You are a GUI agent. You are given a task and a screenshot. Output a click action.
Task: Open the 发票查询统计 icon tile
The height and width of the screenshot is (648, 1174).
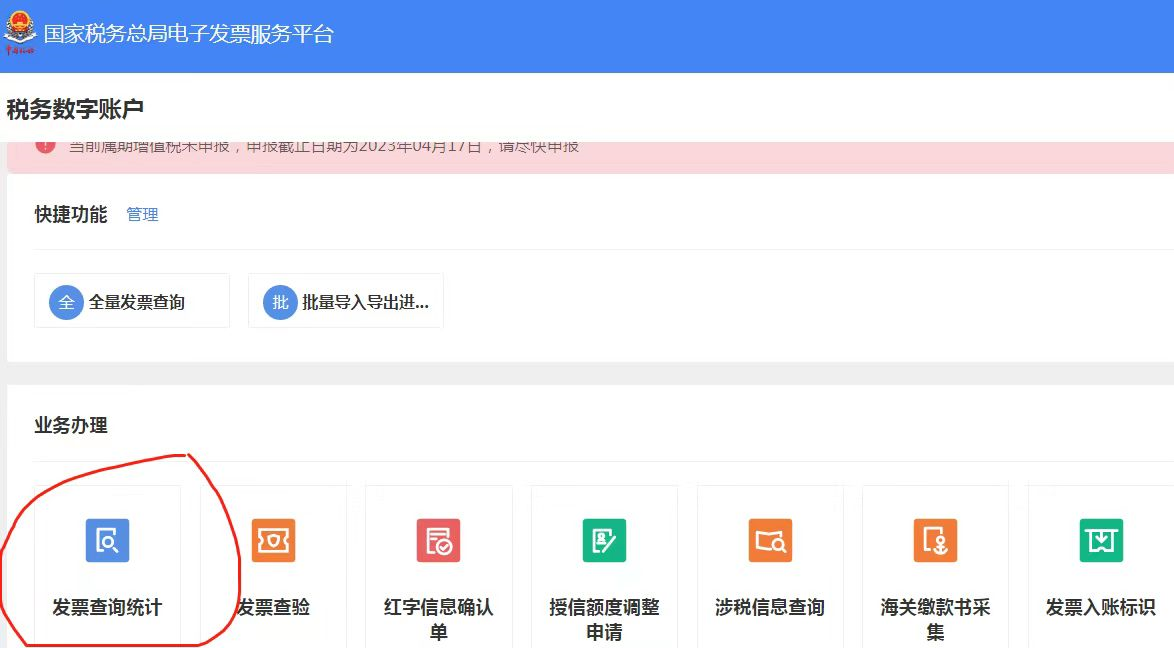click(108, 540)
